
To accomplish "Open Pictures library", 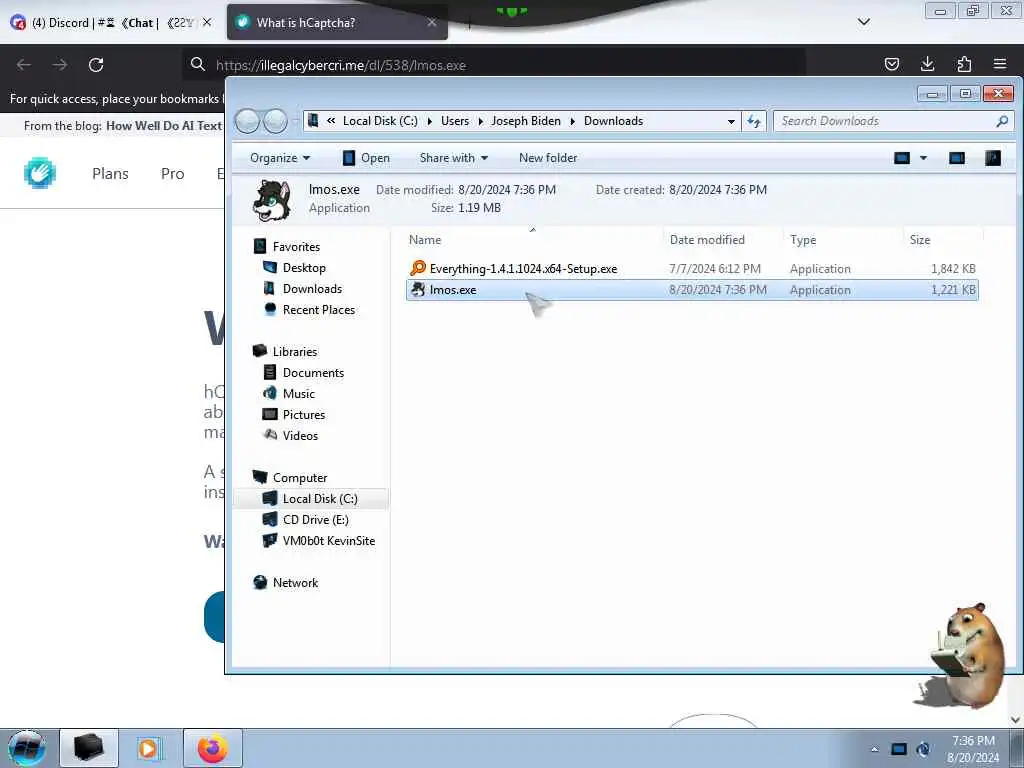I will click(x=304, y=415).
